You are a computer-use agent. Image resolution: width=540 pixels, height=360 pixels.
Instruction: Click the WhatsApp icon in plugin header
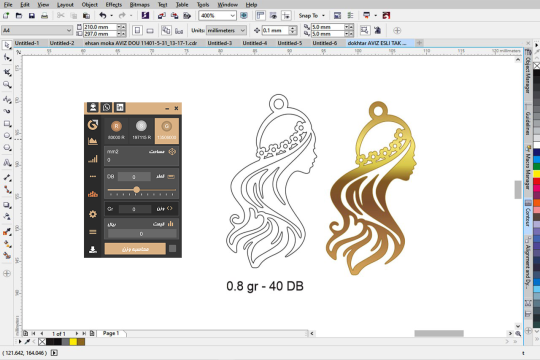[106, 107]
